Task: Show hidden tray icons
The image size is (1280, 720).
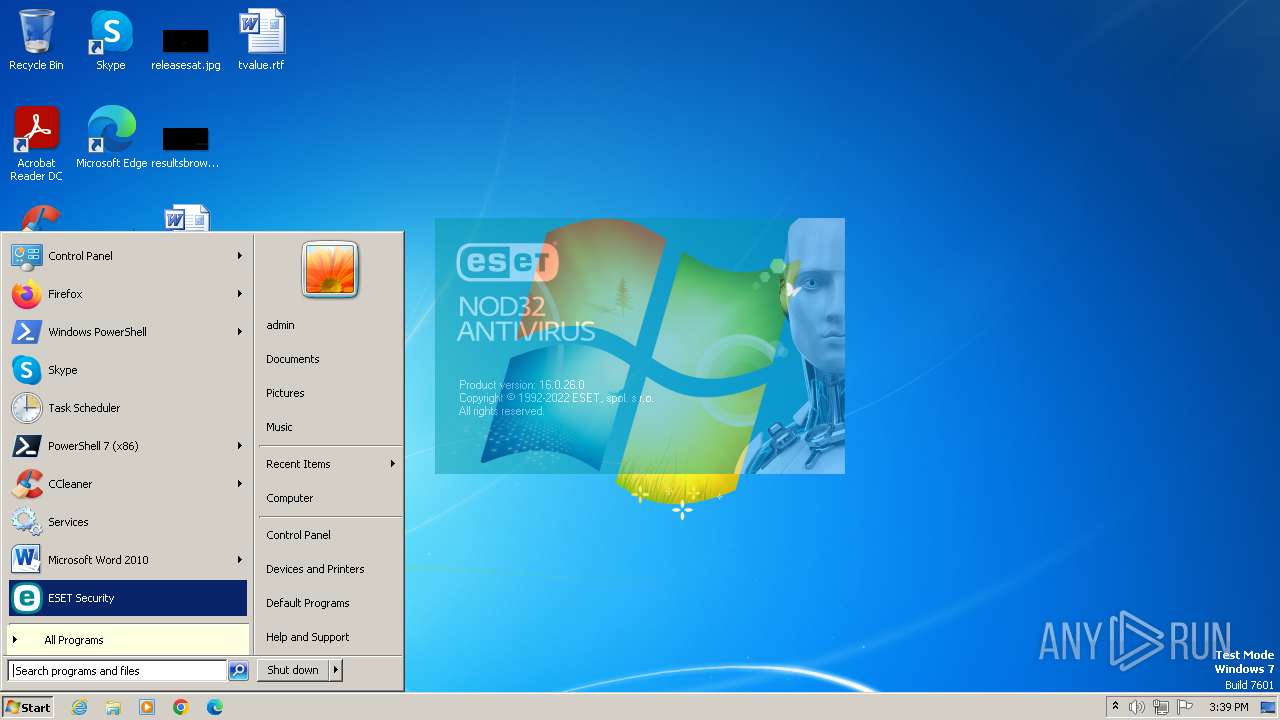Action: click(1115, 707)
